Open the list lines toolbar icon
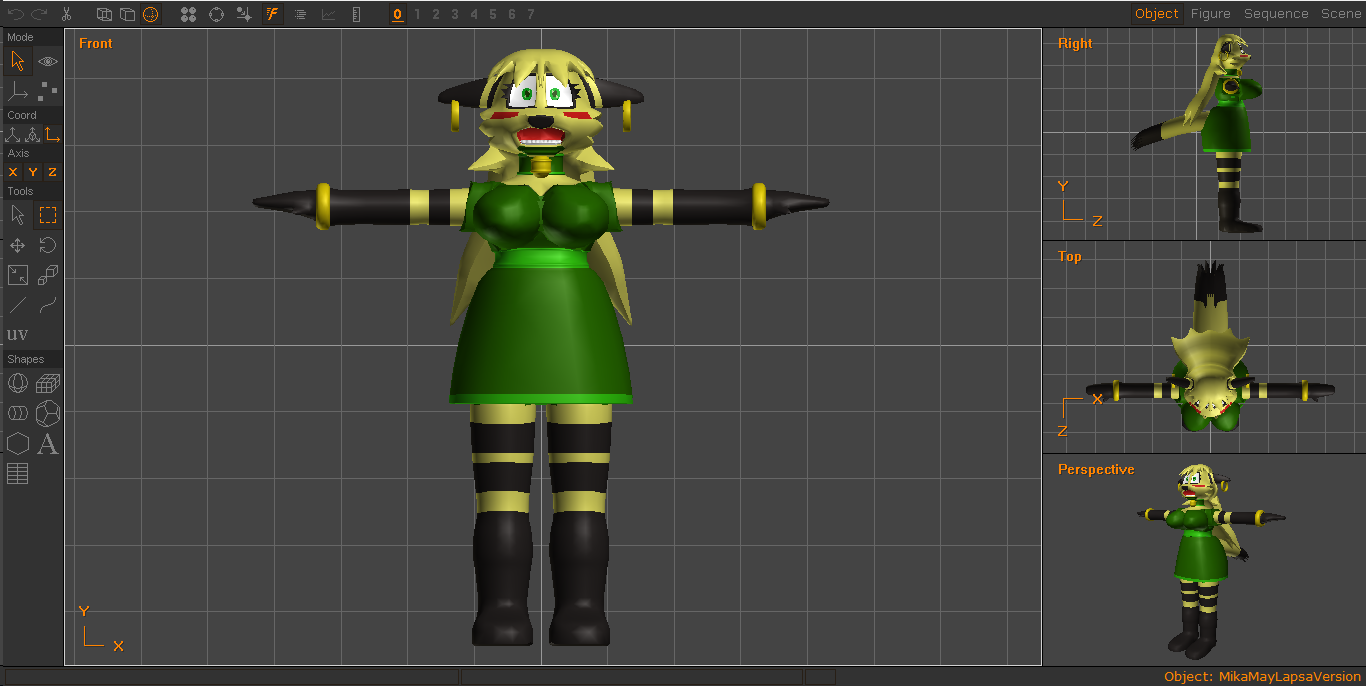Image resolution: width=1366 pixels, height=686 pixels. click(300, 14)
